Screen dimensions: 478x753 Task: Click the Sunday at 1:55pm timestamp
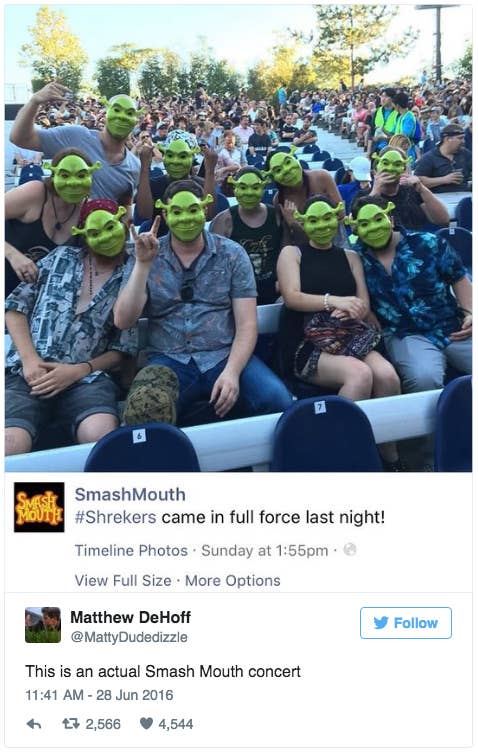point(265,550)
